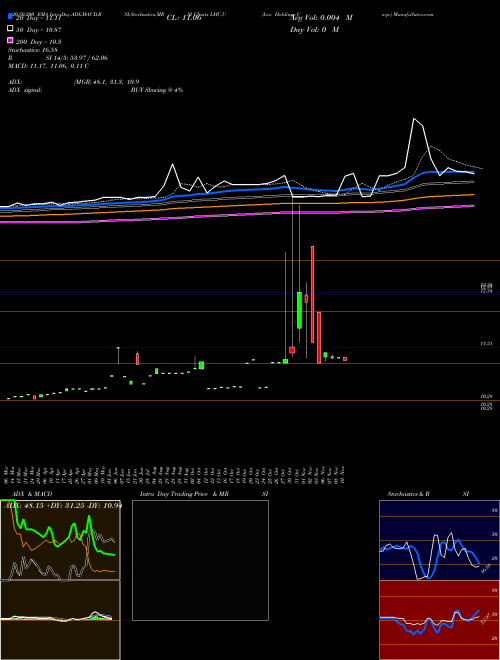The image size is (500, 660).
Task: Click the 'ADX: 48.15 +DY: 31.25 -DY: 10.94' readout
Action: pyautogui.click(x=63, y=506)
